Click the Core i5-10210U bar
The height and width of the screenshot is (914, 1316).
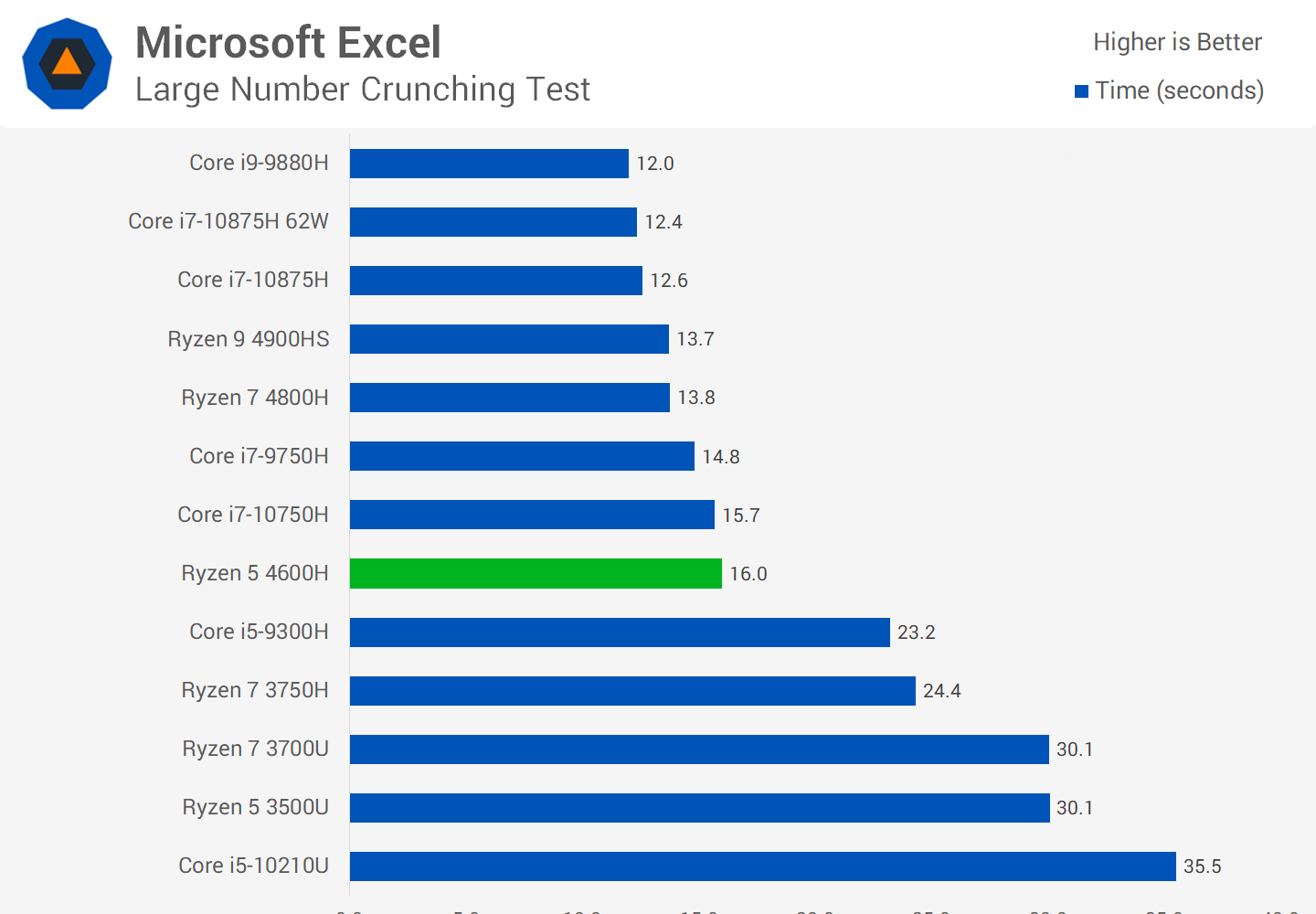(762, 866)
